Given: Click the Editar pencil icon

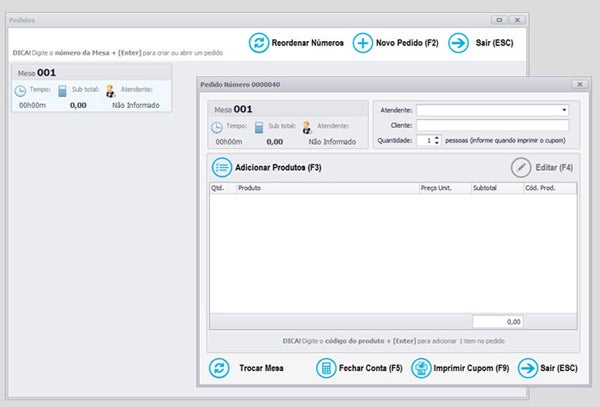Looking at the screenshot, I should click(521, 167).
